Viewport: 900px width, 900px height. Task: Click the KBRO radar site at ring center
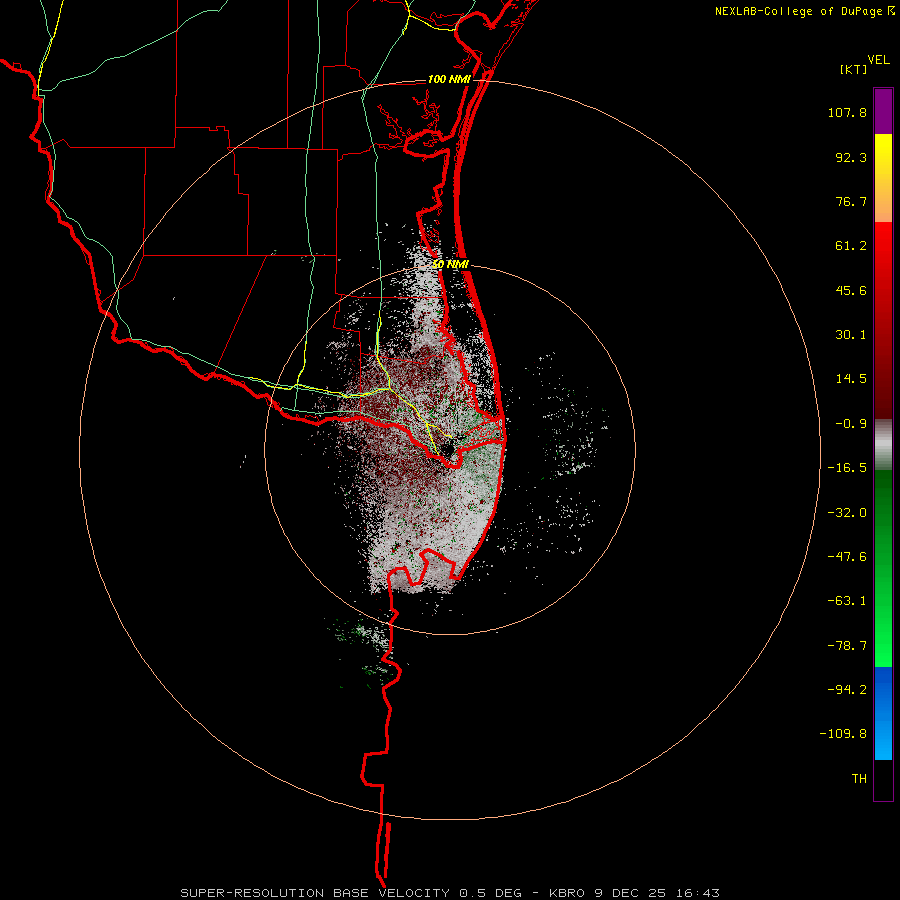[x=449, y=449]
